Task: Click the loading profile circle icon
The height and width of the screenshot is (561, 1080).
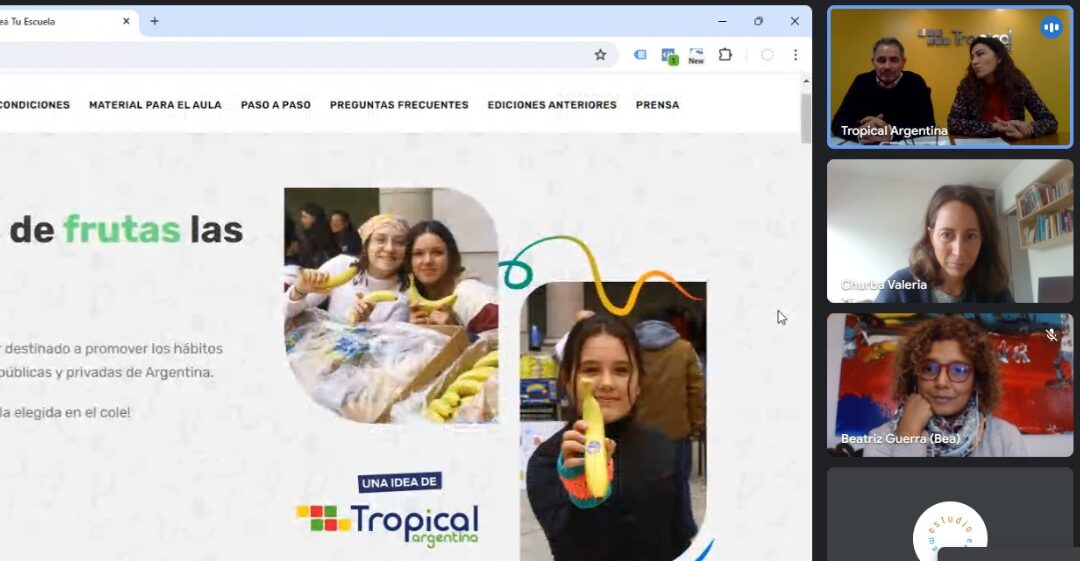Action: 767,55
